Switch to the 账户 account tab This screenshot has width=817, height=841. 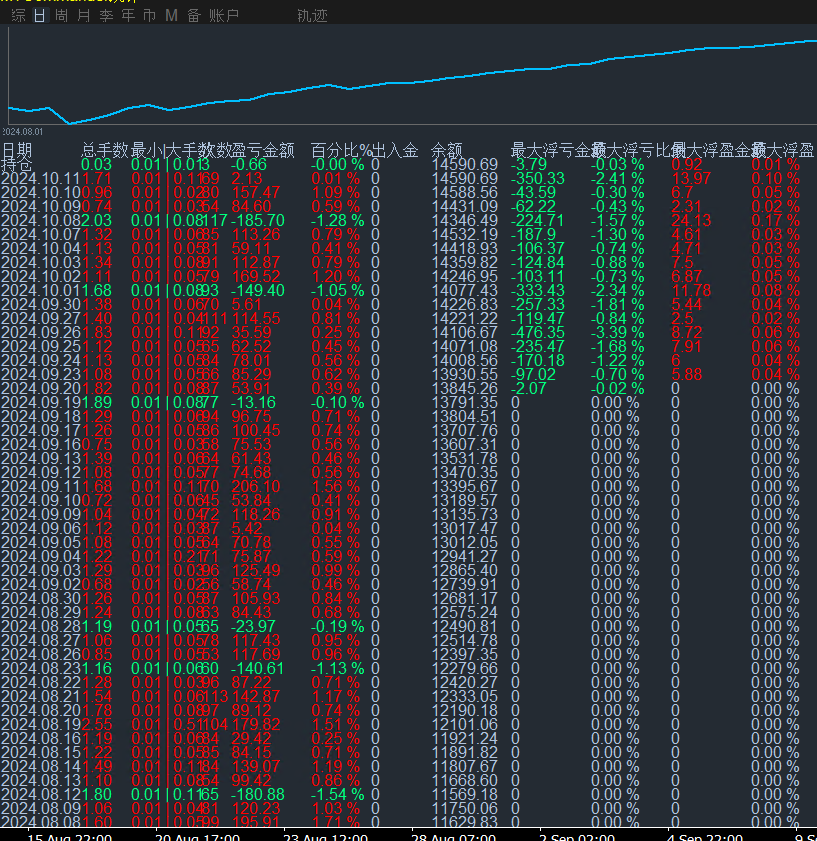(x=224, y=16)
